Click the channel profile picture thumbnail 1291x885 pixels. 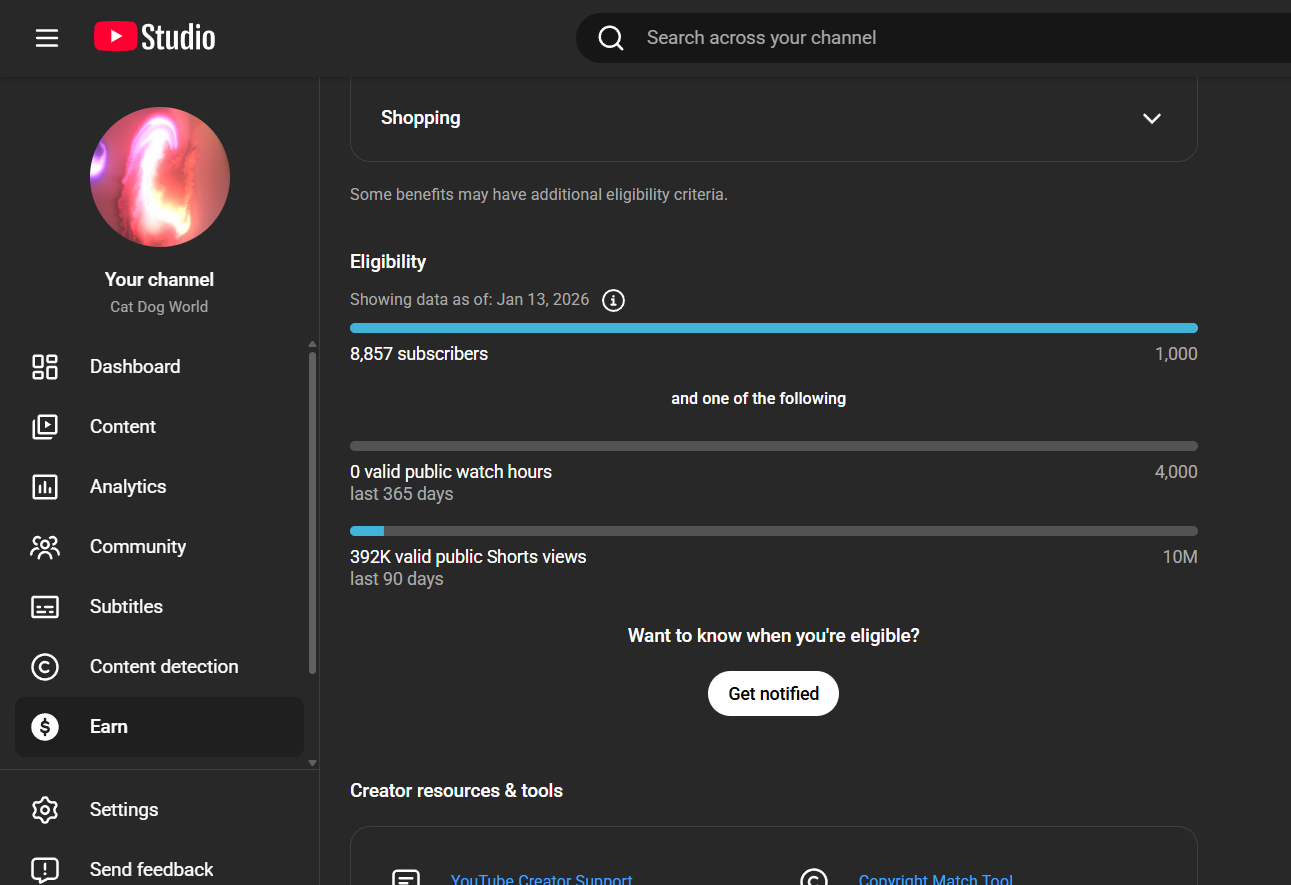click(160, 177)
